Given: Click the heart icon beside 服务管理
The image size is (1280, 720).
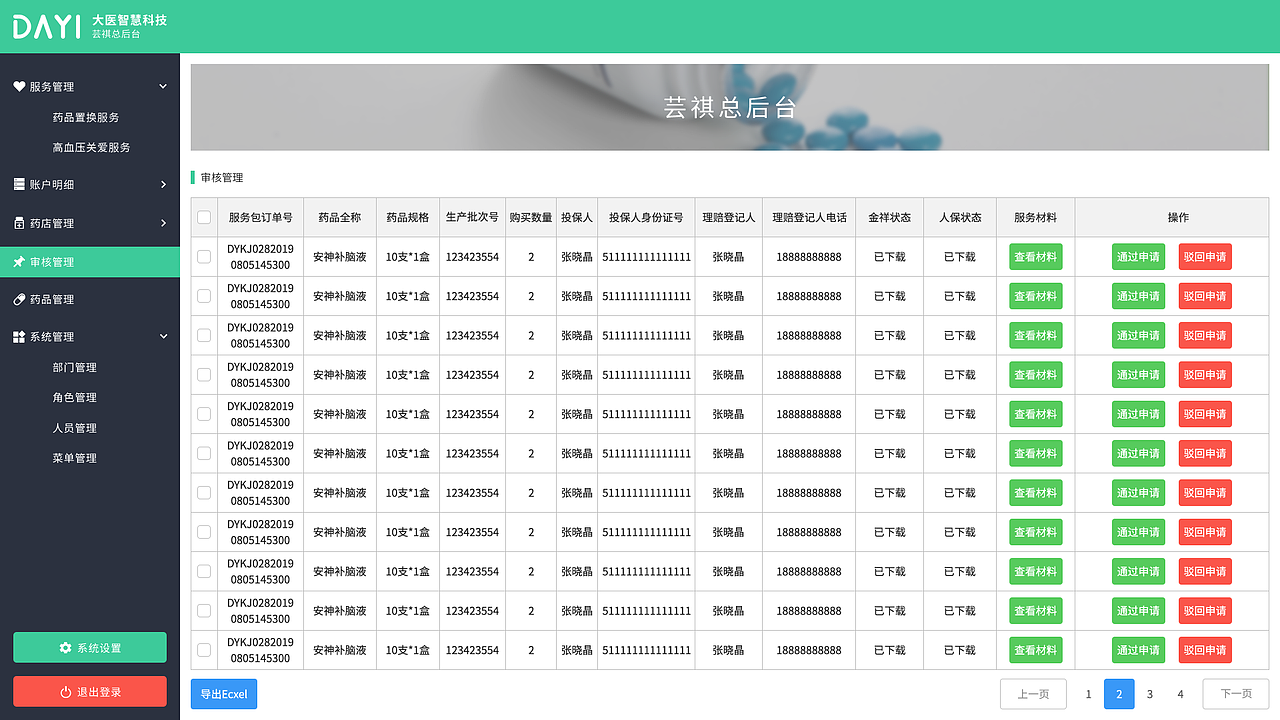Looking at the screenshot, I should point(19,87).
